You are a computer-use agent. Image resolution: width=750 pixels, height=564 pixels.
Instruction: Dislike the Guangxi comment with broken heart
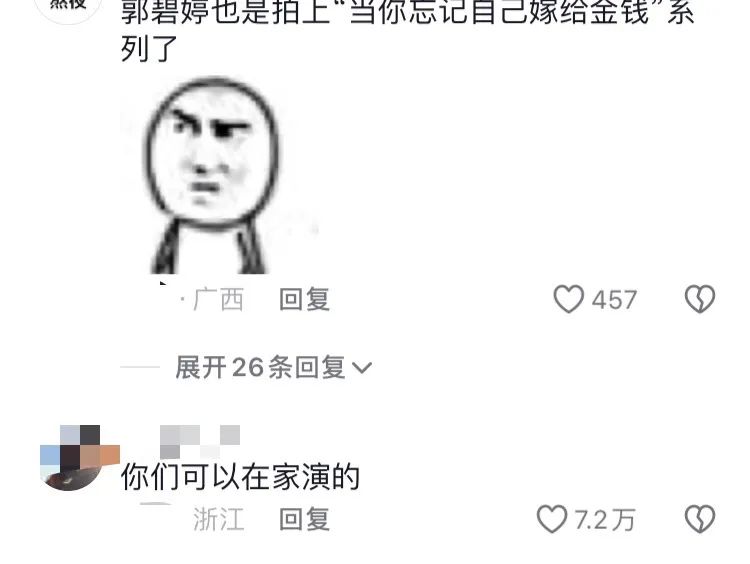pos(700,299)
